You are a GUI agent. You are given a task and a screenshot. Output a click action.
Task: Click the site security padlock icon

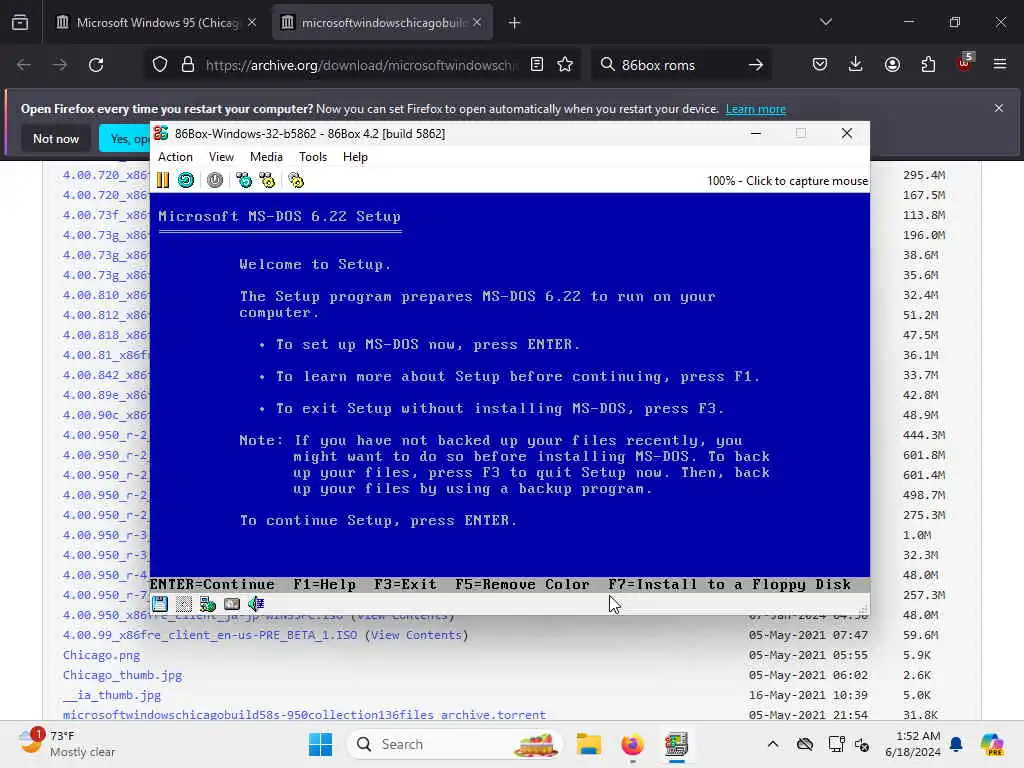(x=188, y=65)
